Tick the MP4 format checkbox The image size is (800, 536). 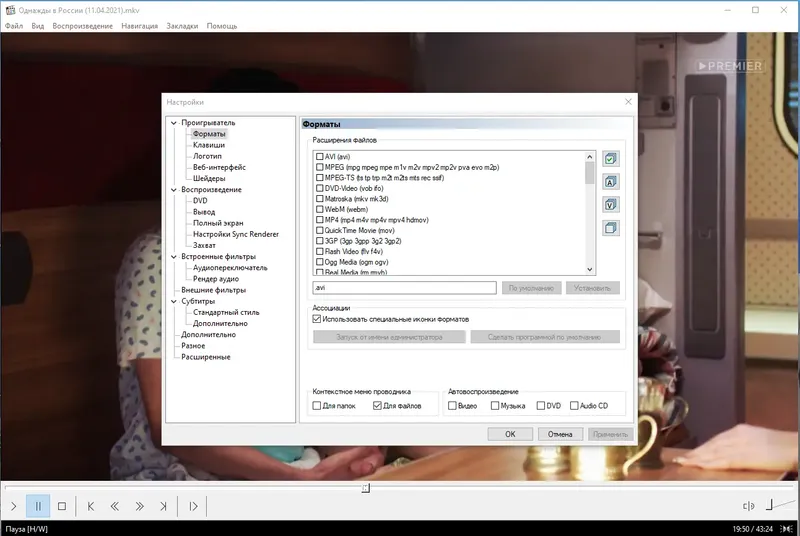(319, 220)
